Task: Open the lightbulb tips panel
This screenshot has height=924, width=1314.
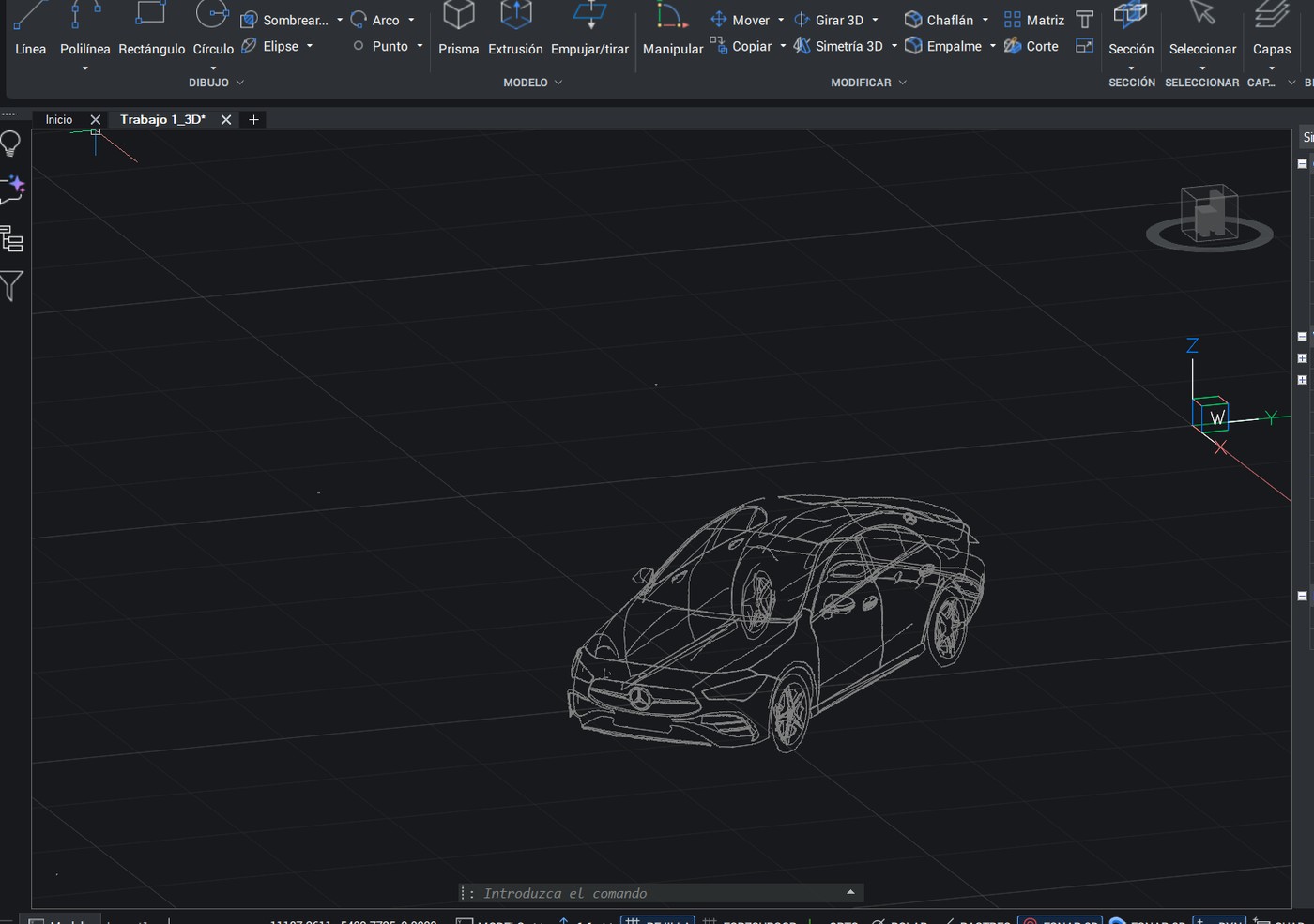Action: click(11, 144)
